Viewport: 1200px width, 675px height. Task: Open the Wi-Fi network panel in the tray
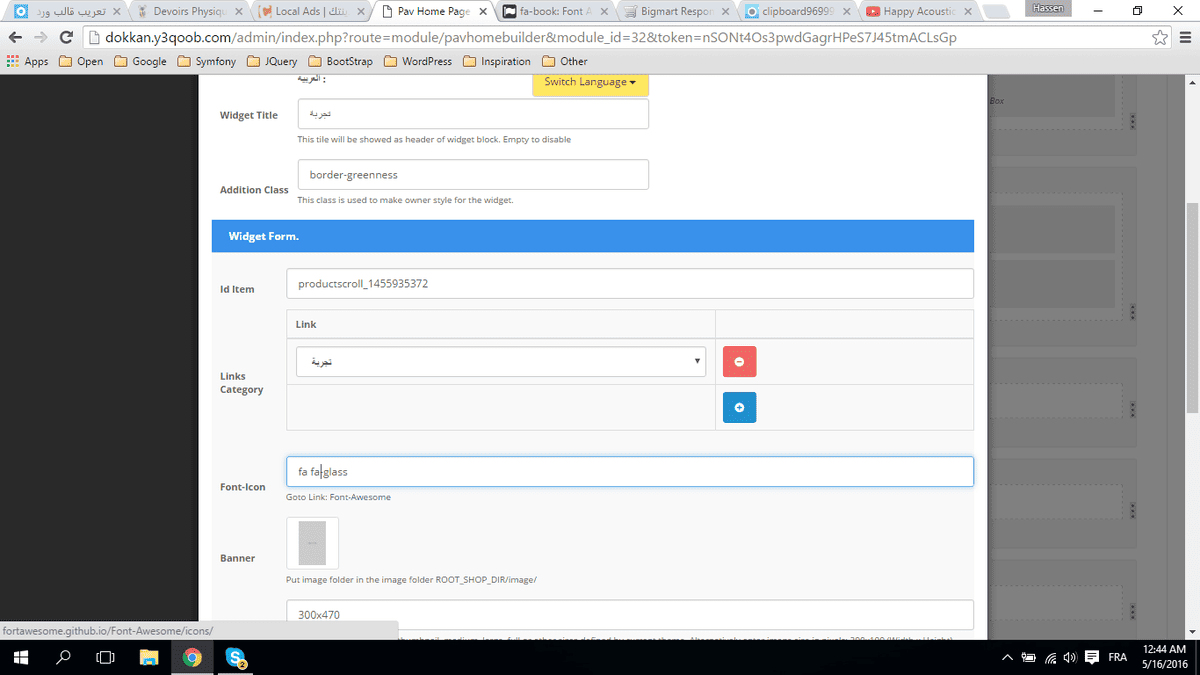pyautogui.click(x=1051, y=657)
